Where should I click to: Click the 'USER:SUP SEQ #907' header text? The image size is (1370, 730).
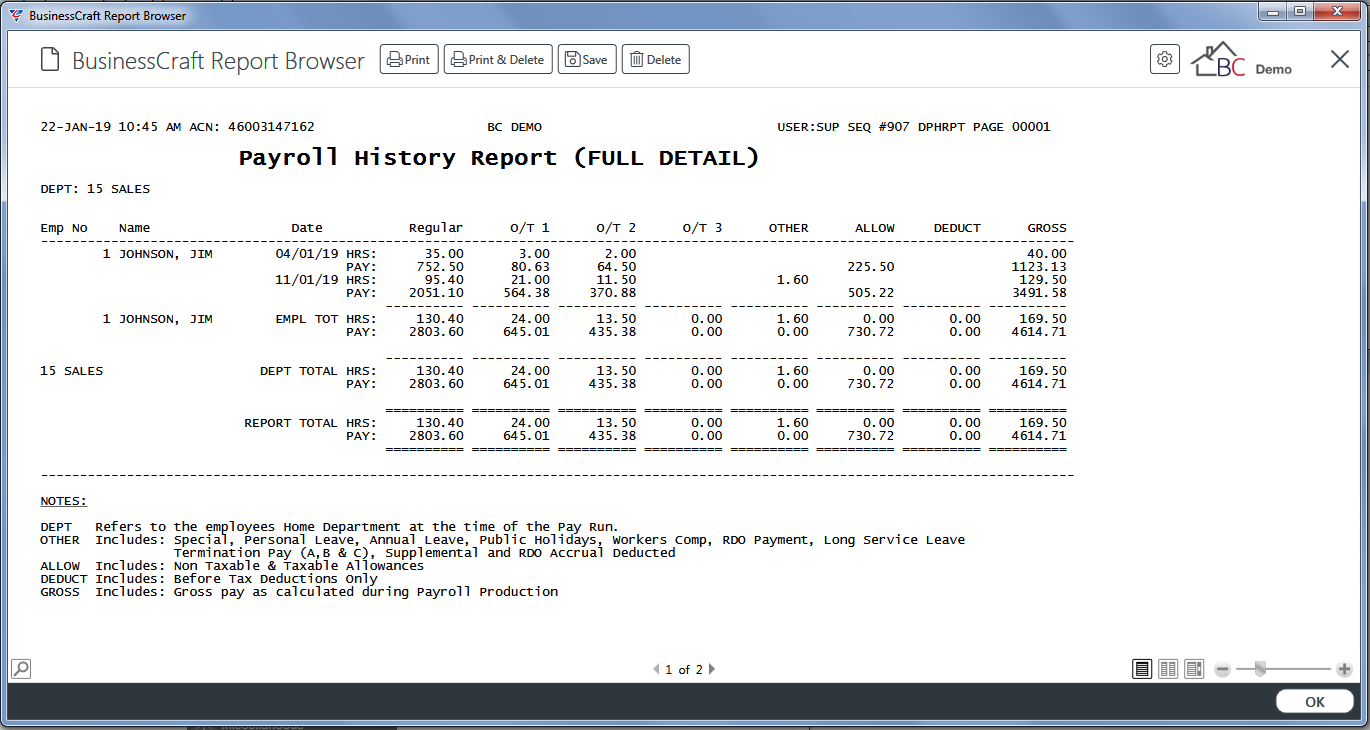click(x=844, y=127)
